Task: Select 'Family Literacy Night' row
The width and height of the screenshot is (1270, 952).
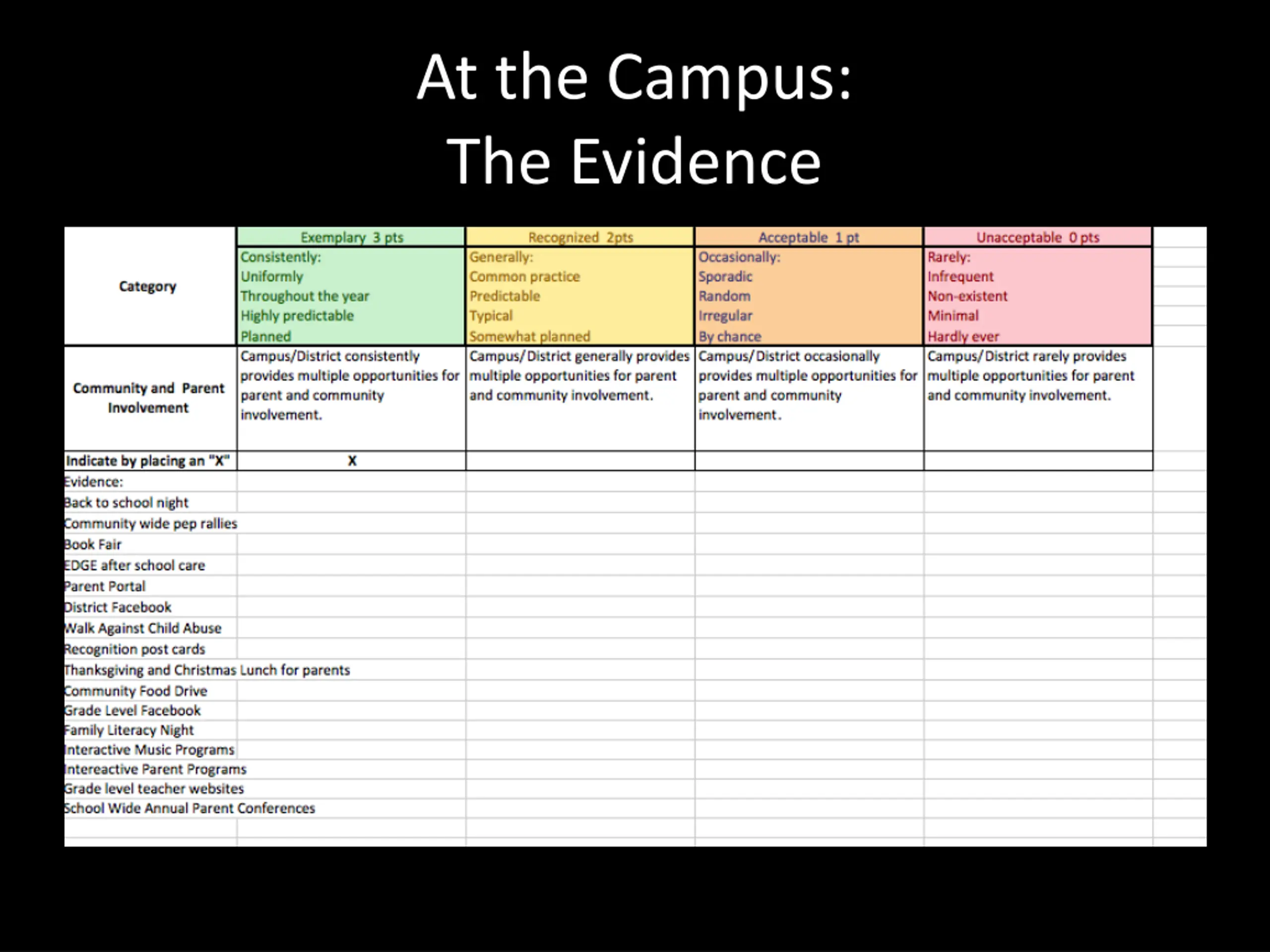Action: point(128,730)
